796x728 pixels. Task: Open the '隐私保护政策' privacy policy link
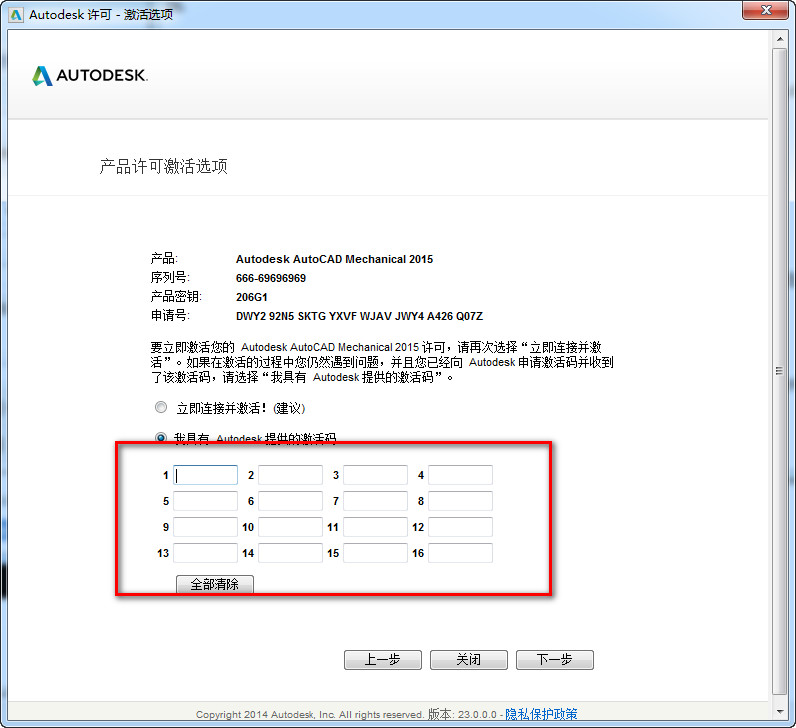tap(541, 714)
